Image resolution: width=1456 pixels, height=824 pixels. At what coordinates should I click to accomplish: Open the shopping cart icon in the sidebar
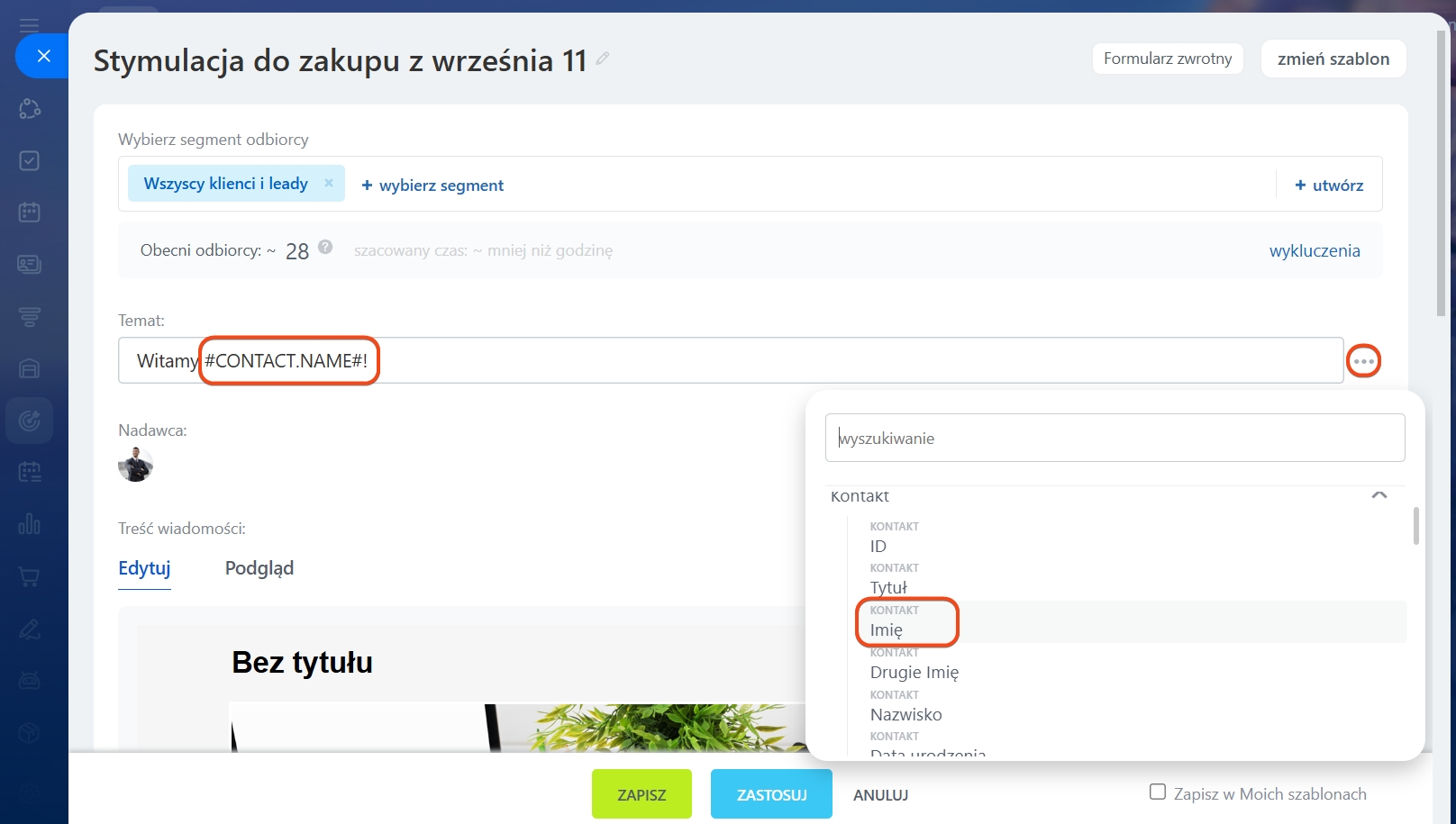click(x=30, y=576)
